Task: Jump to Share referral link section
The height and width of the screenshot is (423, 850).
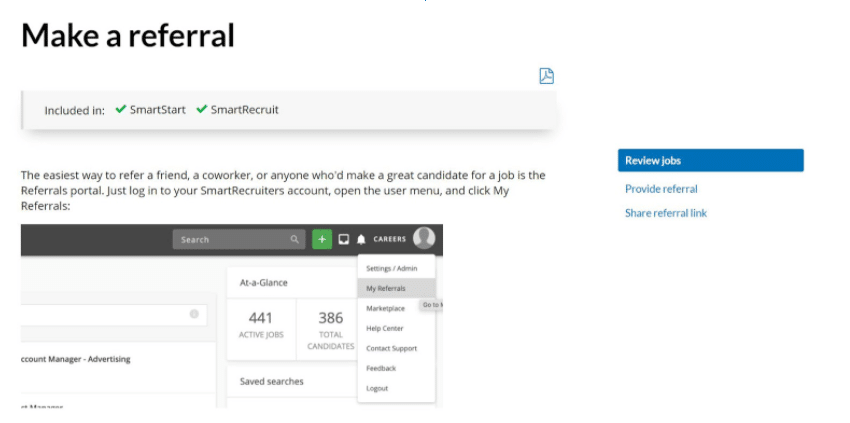Action: (x=665, y=213)
